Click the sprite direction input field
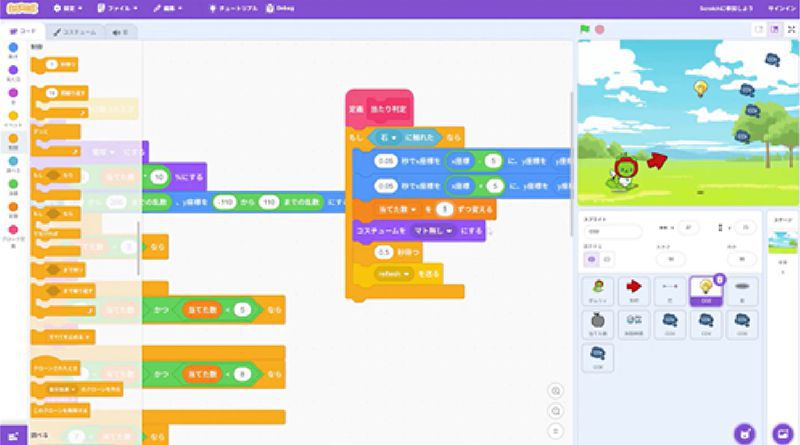Viewport: 800px width, 445px height. 742,259
